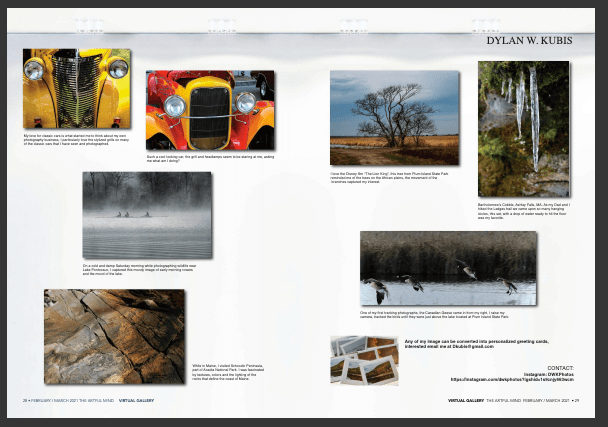Viewport: 608px width, 427px height.
Task: Open the greeting cards pile image
Action: tap(364, 361)
